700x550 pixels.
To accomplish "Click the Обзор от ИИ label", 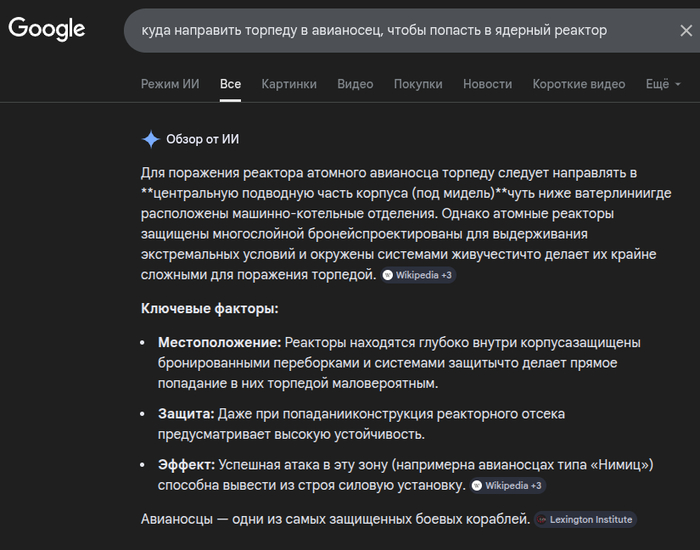I will pos(202,139).
